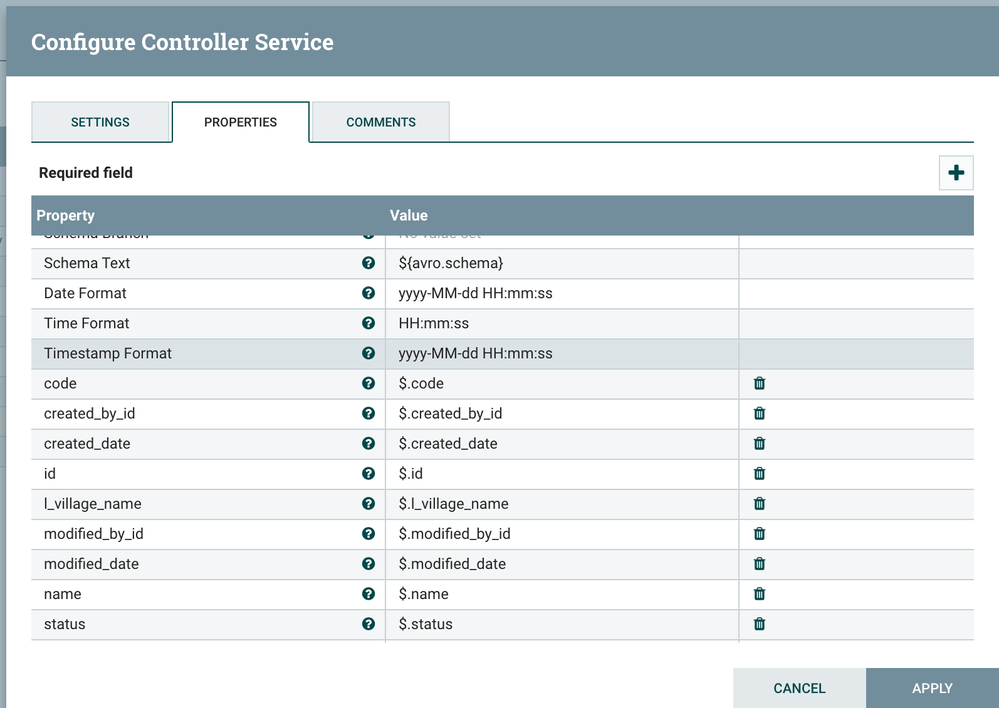Select the Schema Text property name
This screenshot has width=999, height=708.
coord(87,263)
